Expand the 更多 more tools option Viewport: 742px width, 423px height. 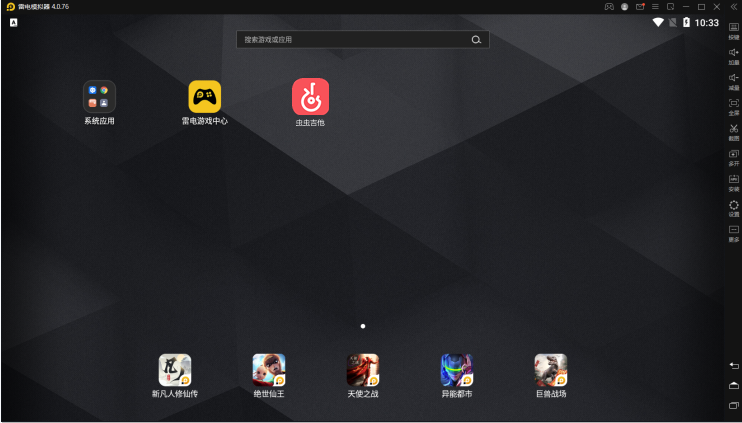point(733,232)
